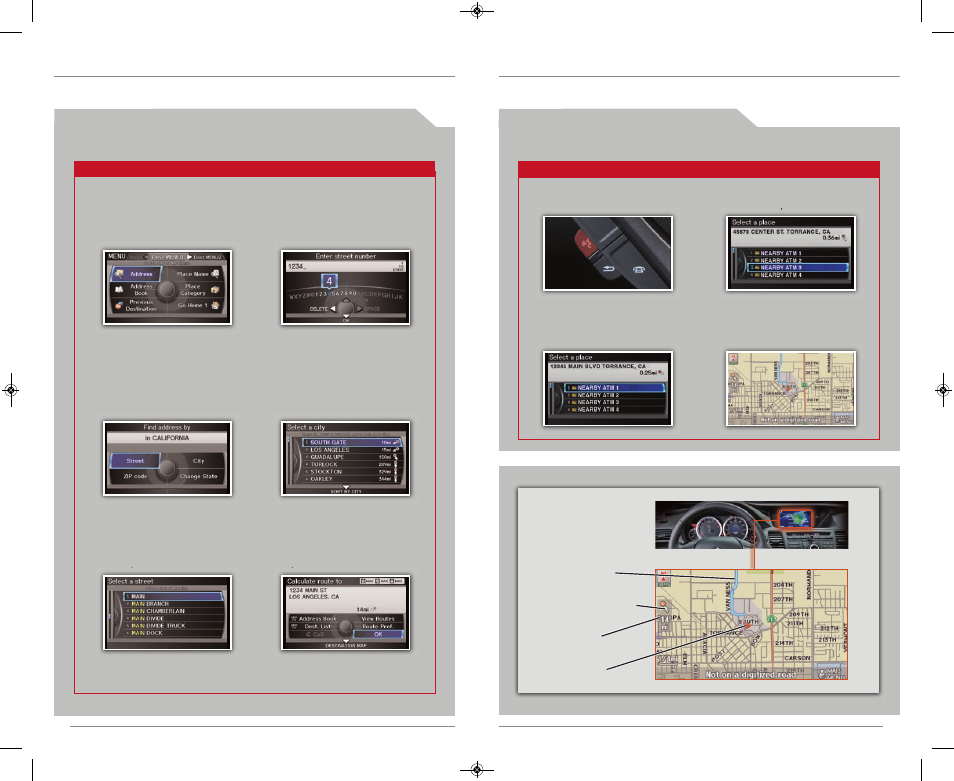Select Address Book on Calculate route screen
Screen dimensions: 954x781
coord(314,619)
